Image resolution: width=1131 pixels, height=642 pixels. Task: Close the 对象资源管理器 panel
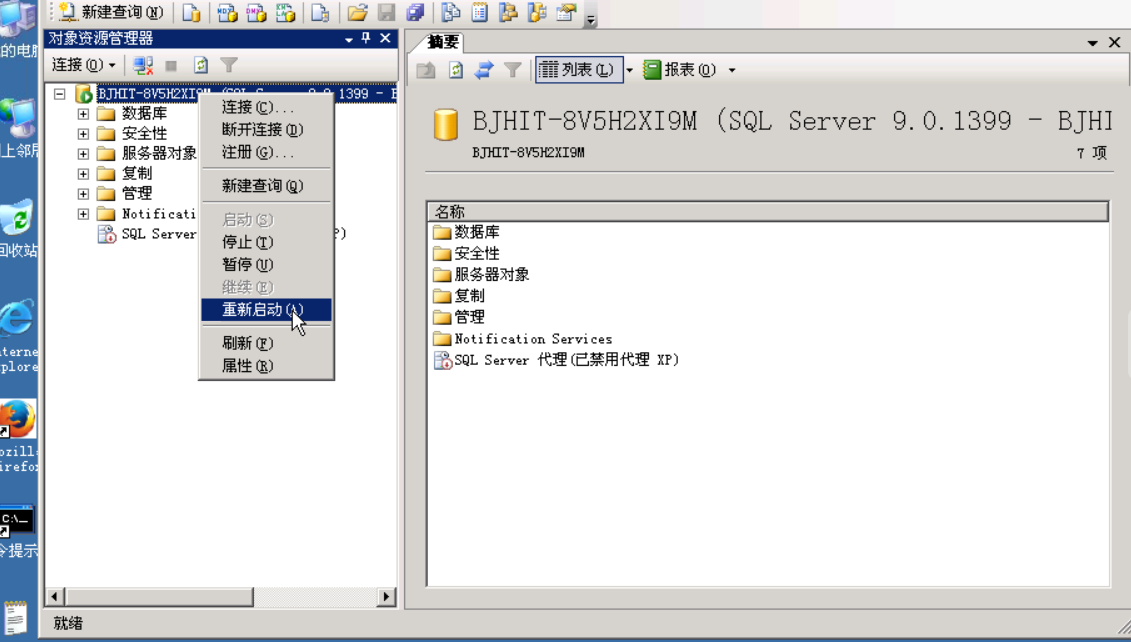click(x=385, y=38)
